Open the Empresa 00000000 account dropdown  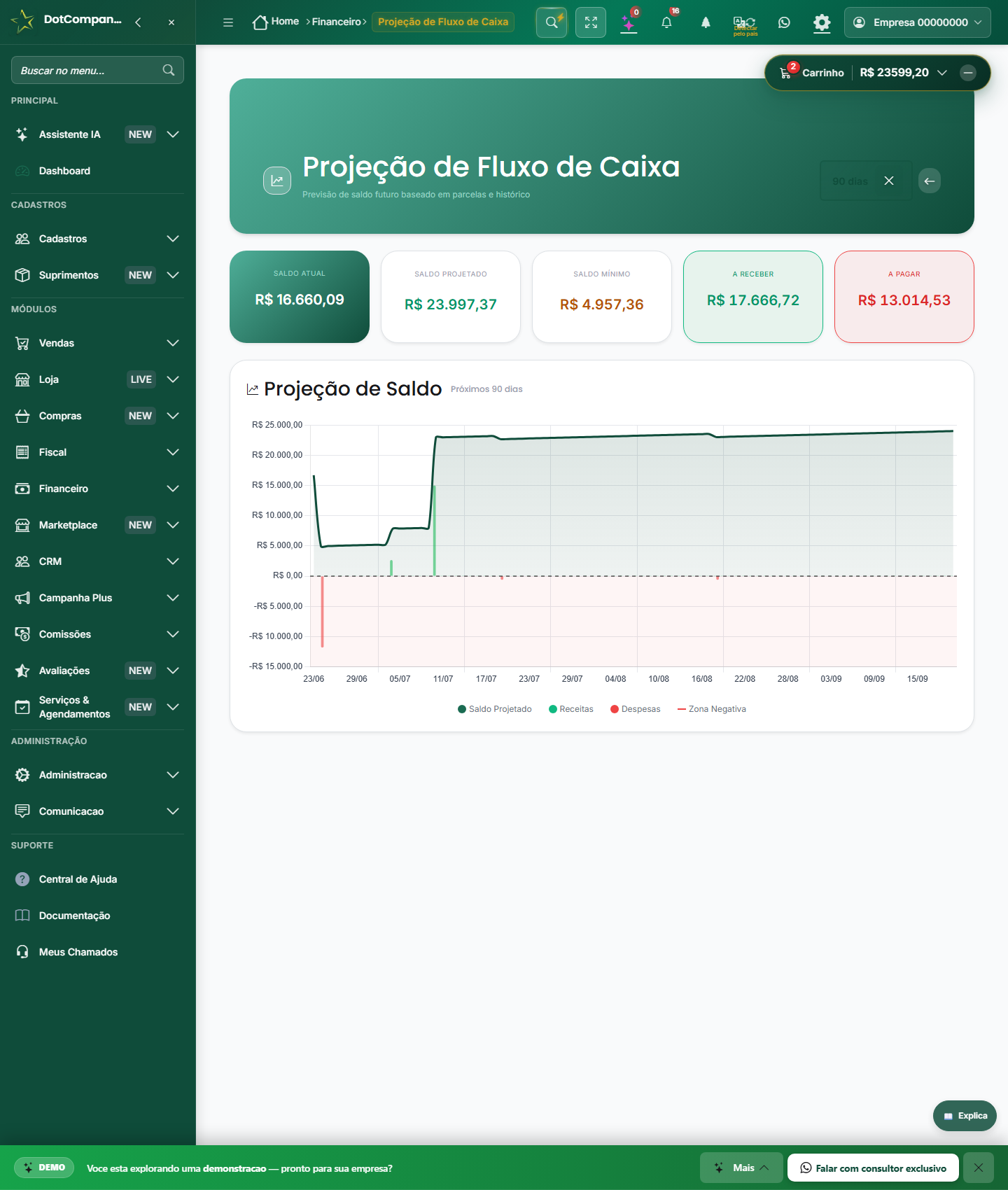pyautogui.click(x=918, y=22)
